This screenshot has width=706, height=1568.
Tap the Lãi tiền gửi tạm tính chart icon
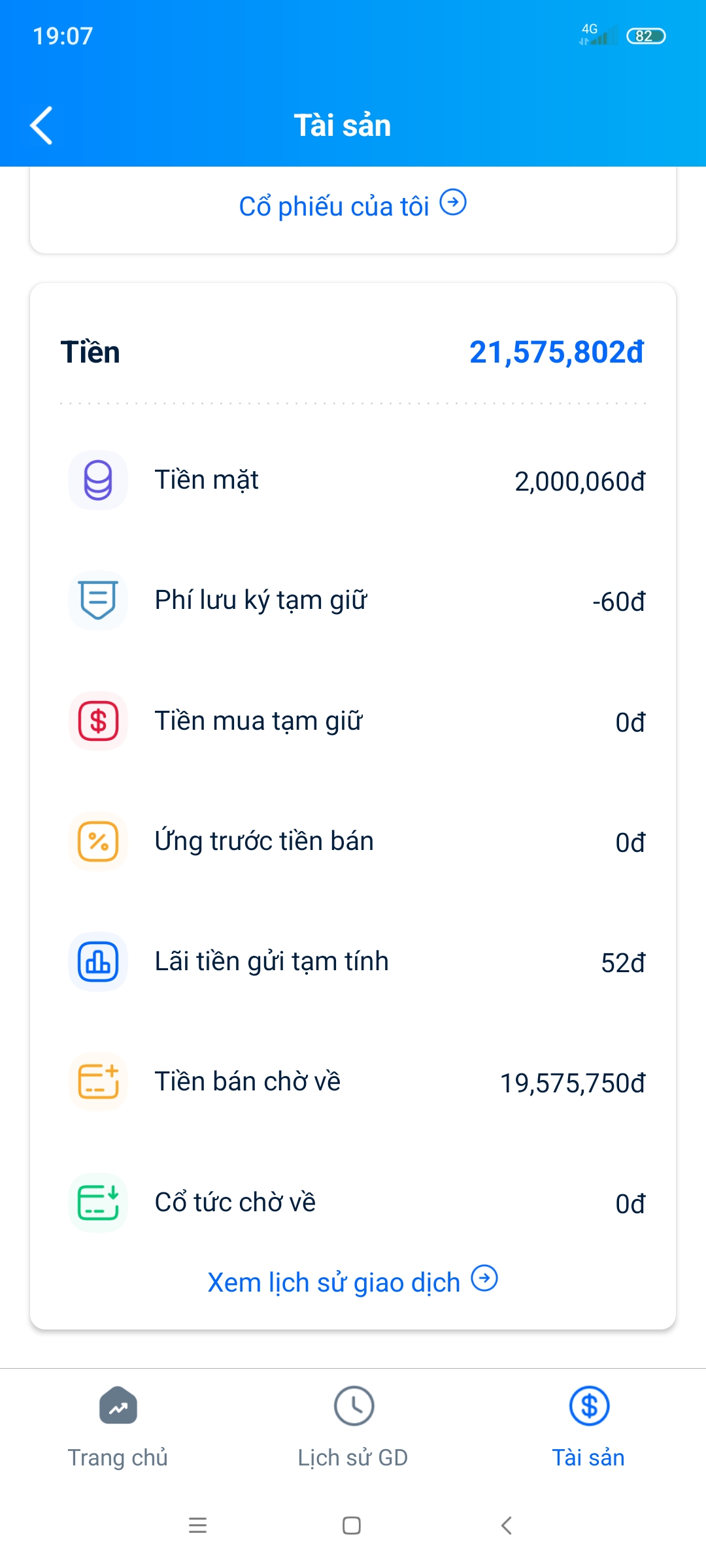(x=98, y=962)
